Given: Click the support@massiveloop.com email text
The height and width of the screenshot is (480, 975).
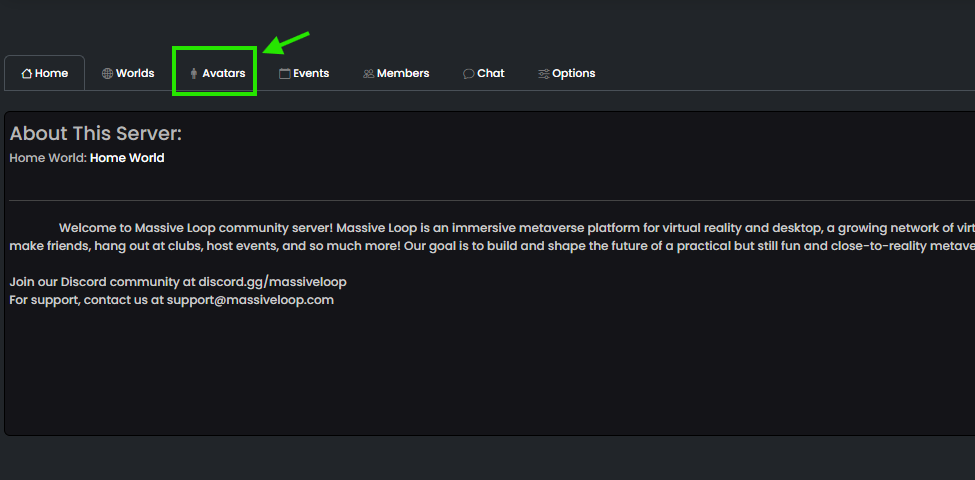Looking at the screenshot, I should (251, 300).
